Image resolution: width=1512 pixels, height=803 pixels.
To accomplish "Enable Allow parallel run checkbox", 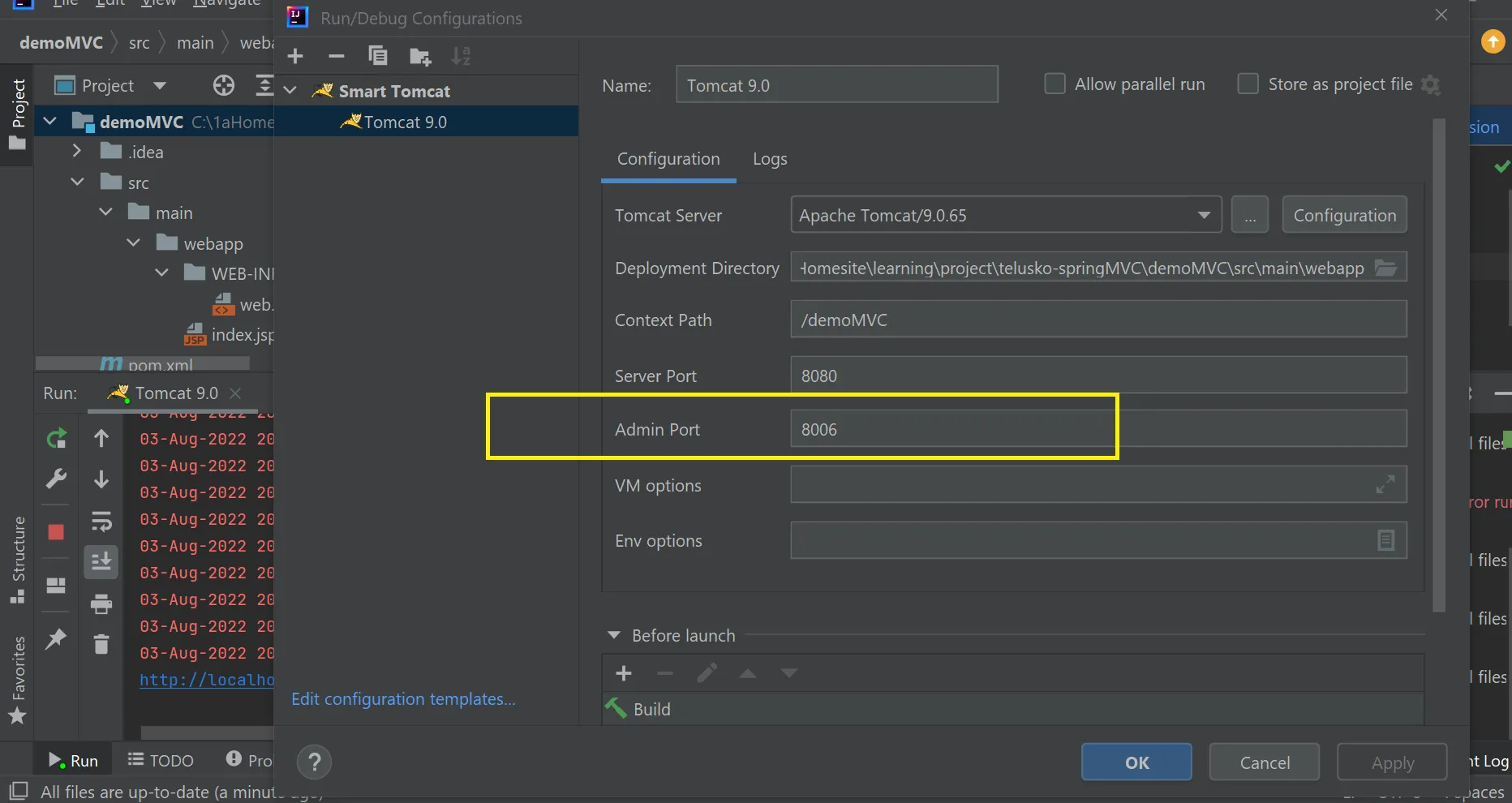I will [1055, 84].
